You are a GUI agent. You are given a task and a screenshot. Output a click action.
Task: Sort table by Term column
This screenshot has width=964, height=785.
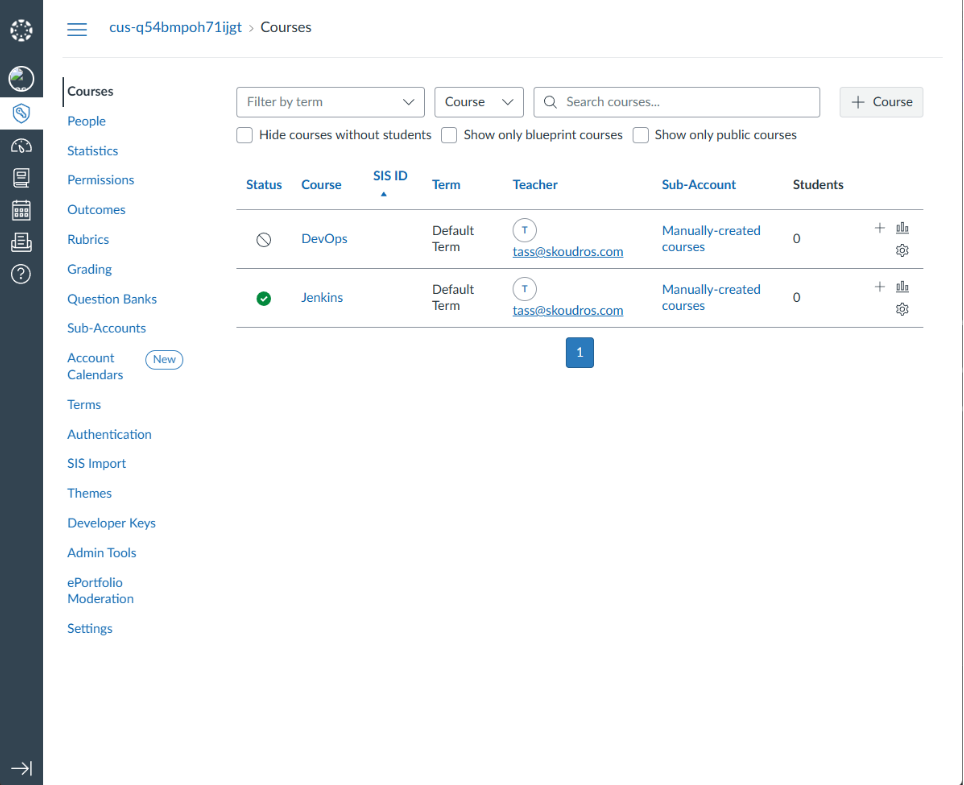point(446,185)
